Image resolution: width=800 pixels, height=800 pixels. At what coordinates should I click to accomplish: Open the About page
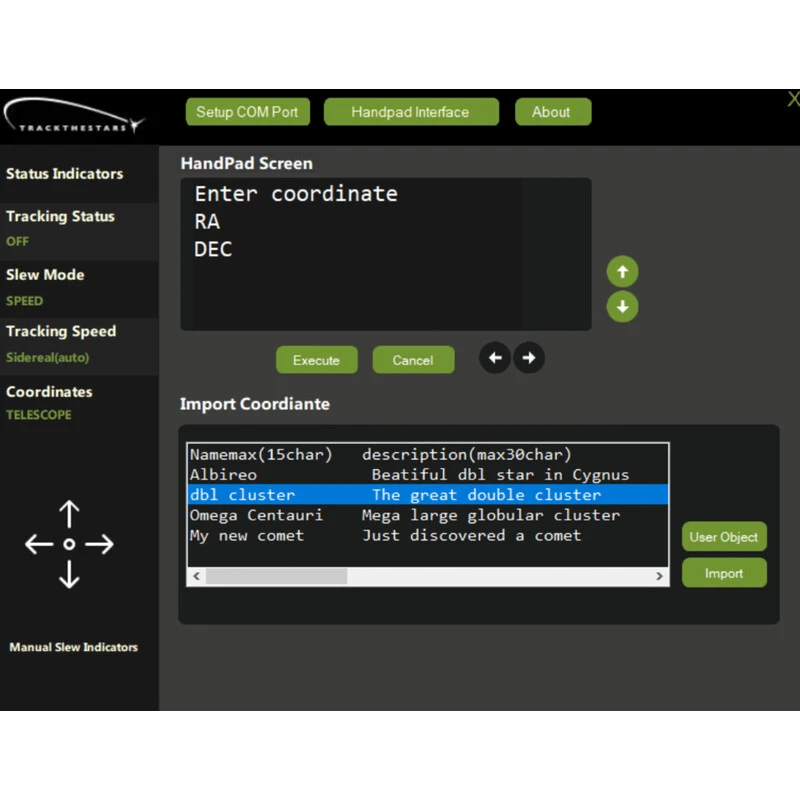[x=551, y=112]
